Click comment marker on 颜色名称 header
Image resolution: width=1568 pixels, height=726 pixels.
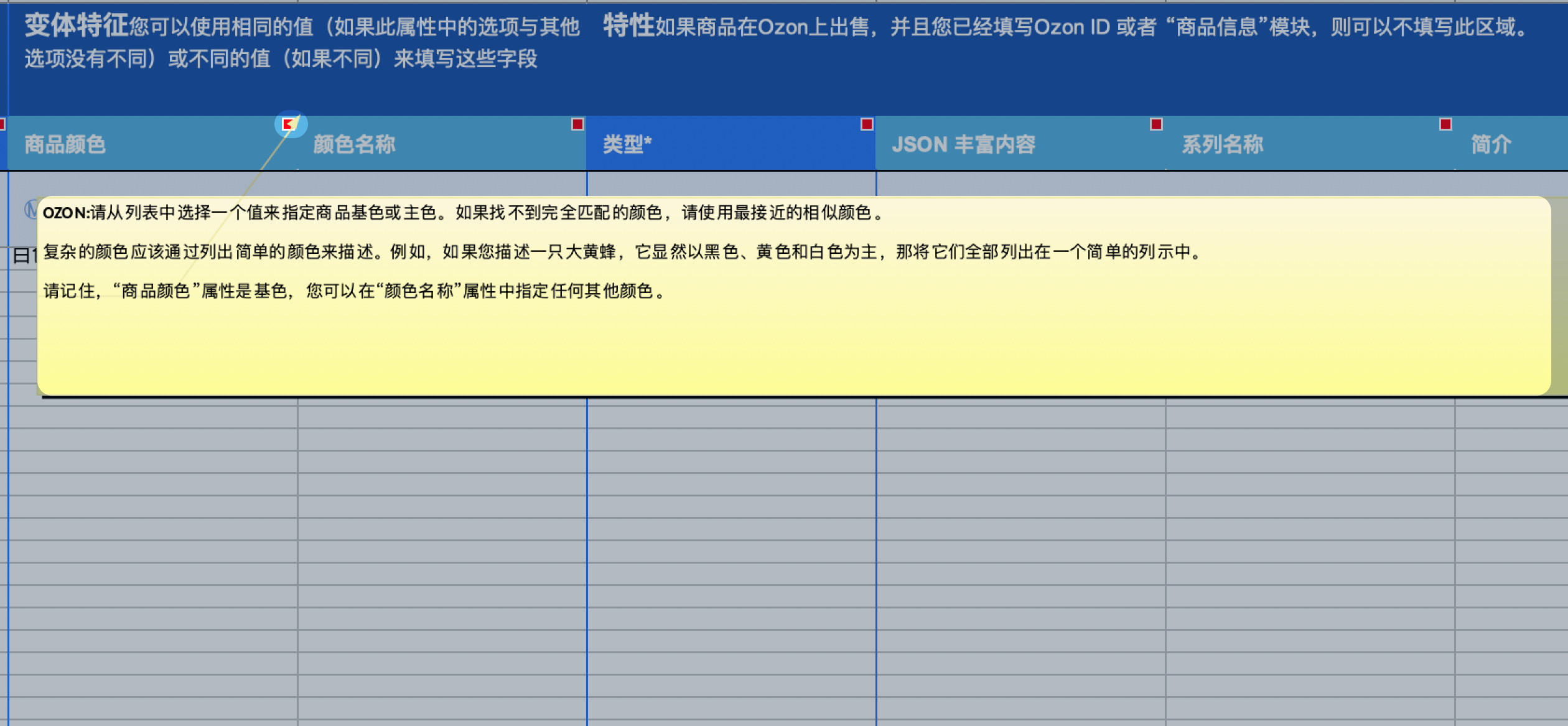point(577,124)
